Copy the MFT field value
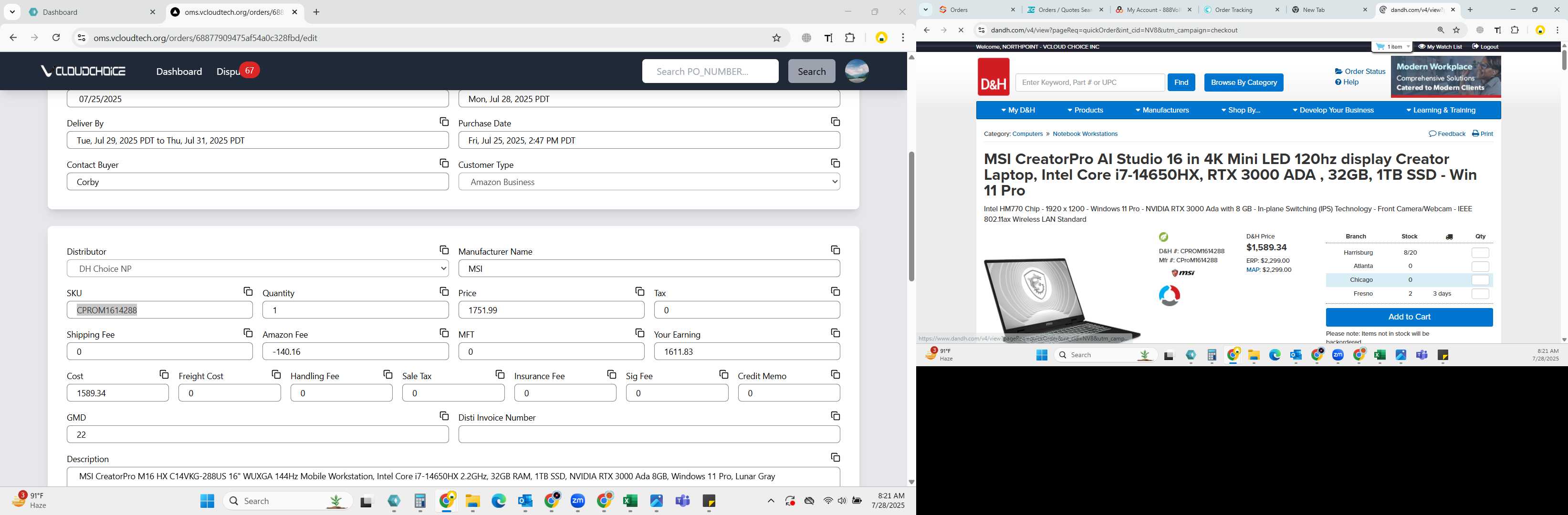1568x515 pixels. coord(639,333)
